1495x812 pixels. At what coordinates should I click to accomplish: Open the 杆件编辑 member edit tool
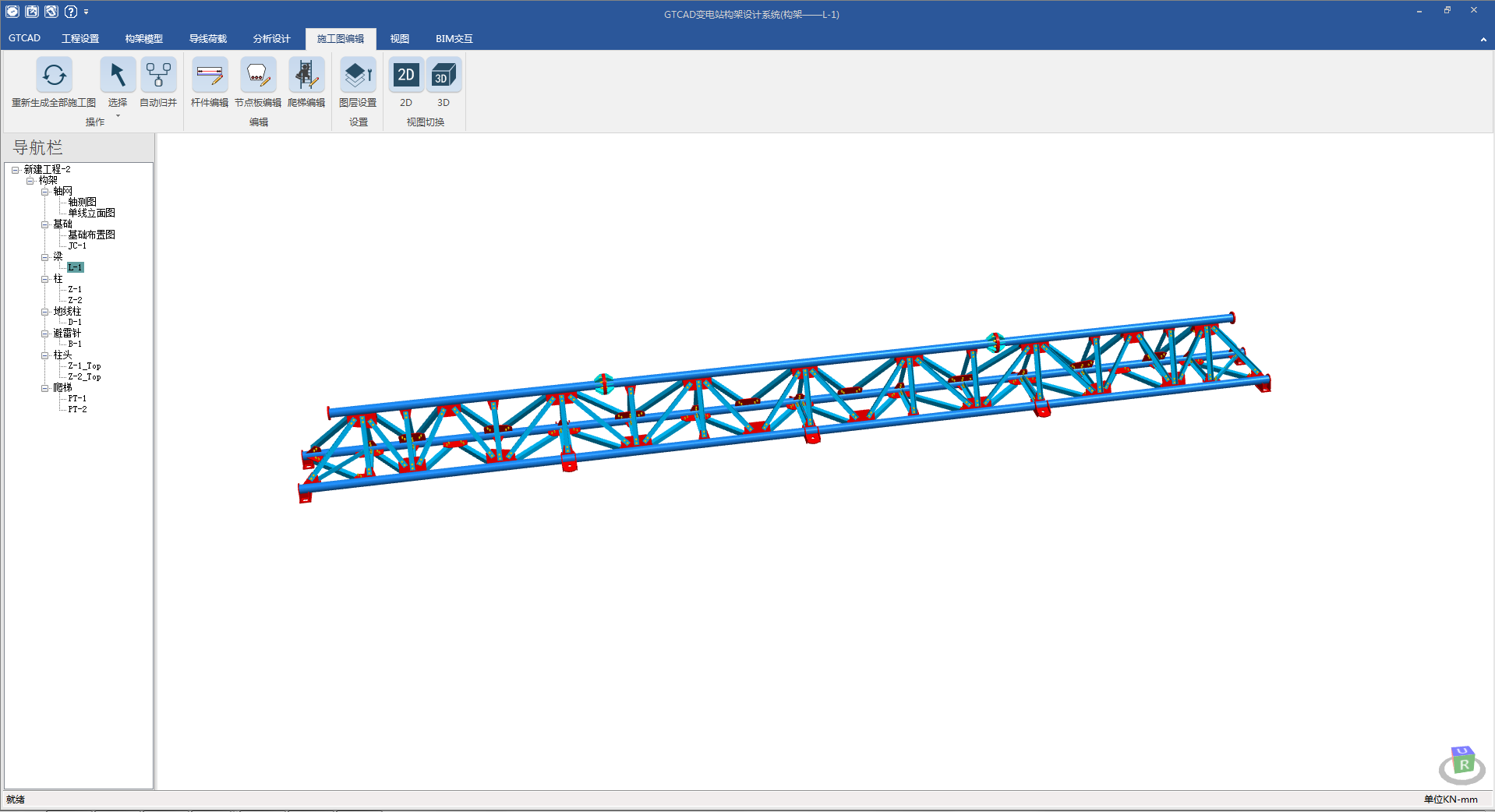click(x=210, y=76)
